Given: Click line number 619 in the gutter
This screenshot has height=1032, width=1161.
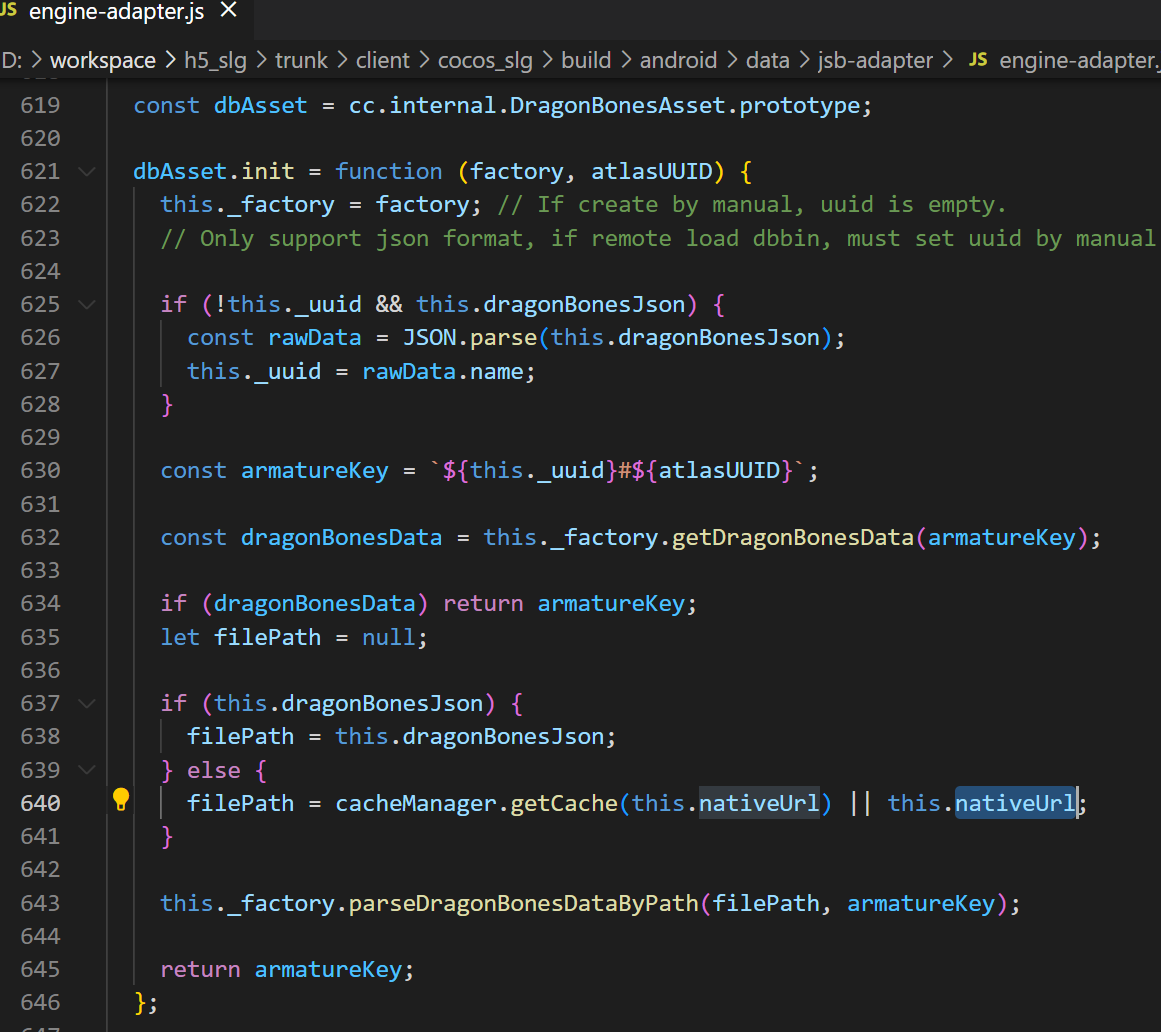Looking at the screenshot, I should click(40, 105).
